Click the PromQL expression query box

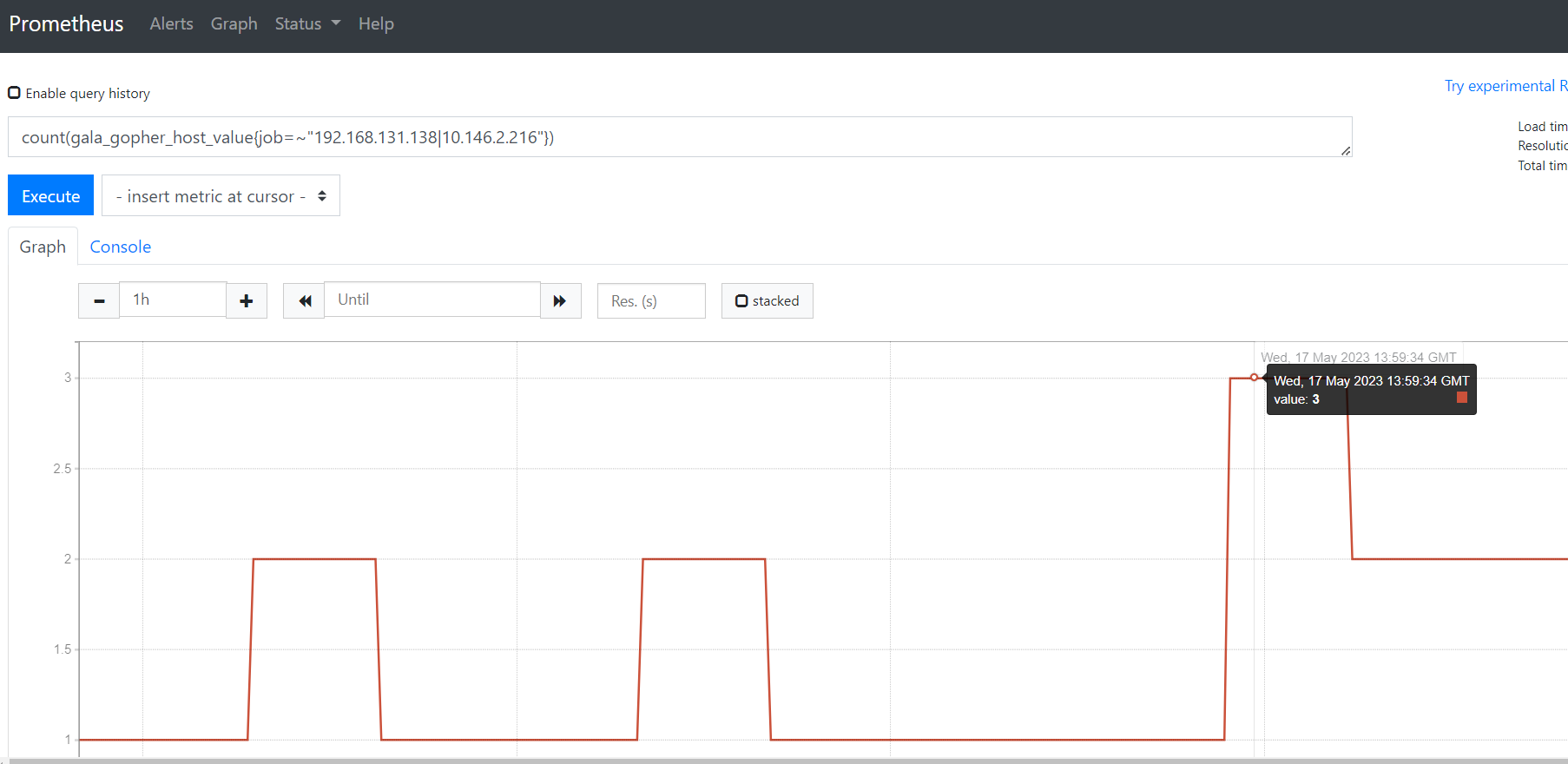tap(677, 137)
